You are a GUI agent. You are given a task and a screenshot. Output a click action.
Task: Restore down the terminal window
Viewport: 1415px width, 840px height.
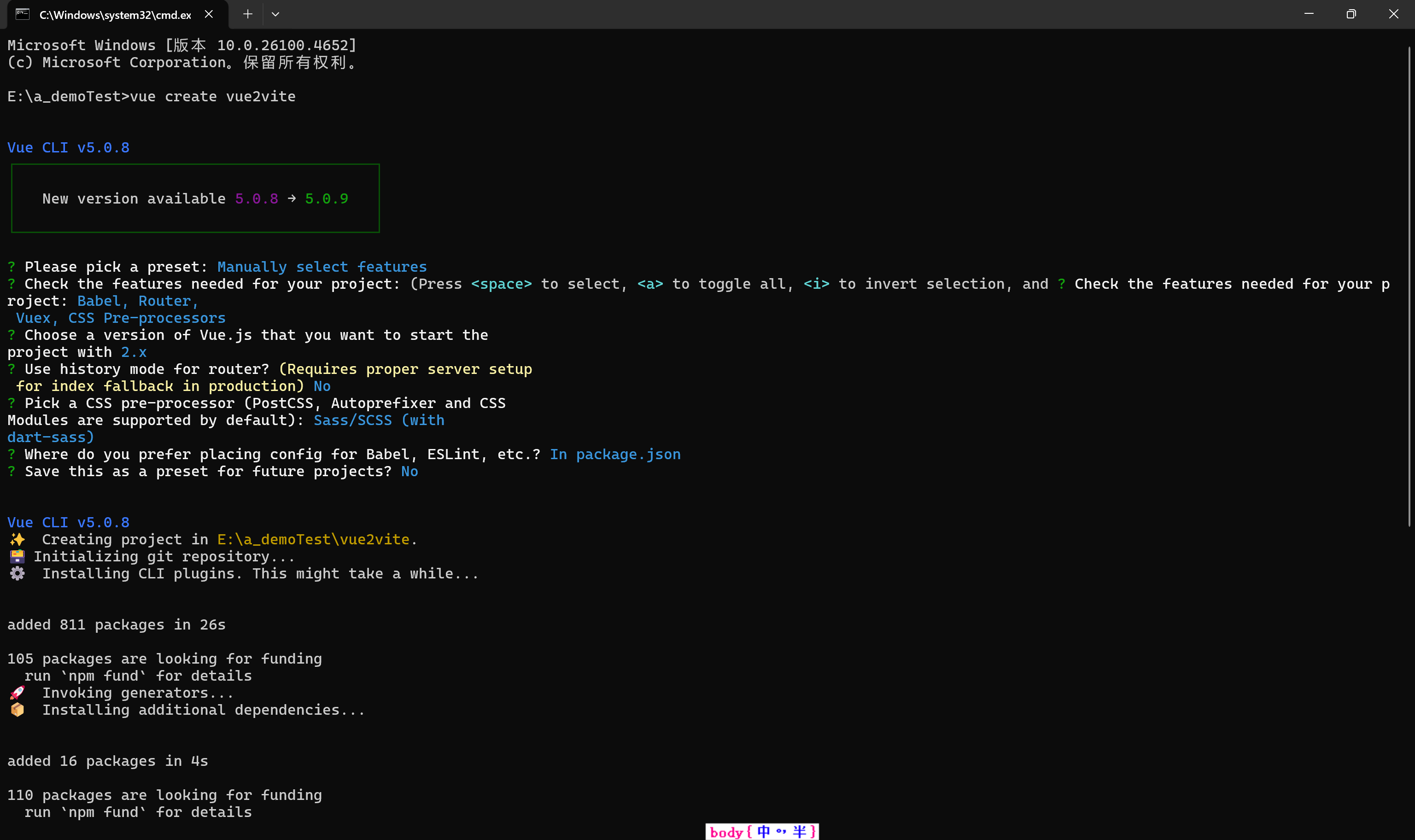1351,14
